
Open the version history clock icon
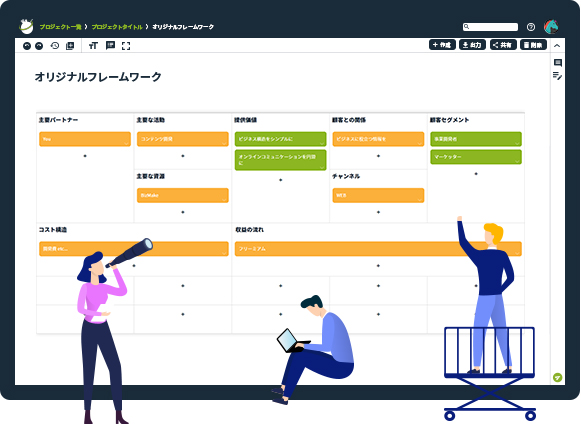55,46
